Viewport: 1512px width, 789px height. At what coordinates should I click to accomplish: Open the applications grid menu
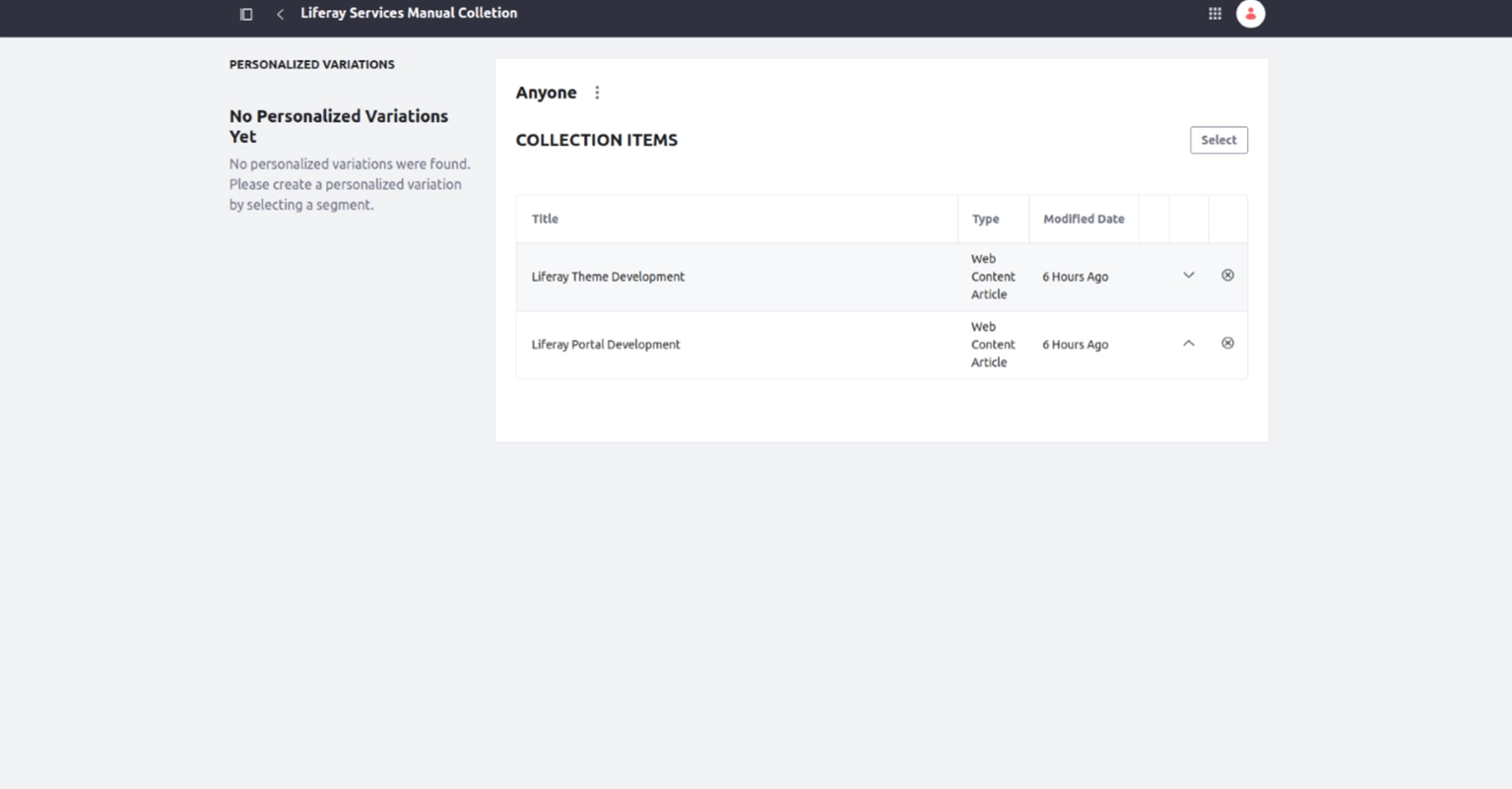[1215, 14]
